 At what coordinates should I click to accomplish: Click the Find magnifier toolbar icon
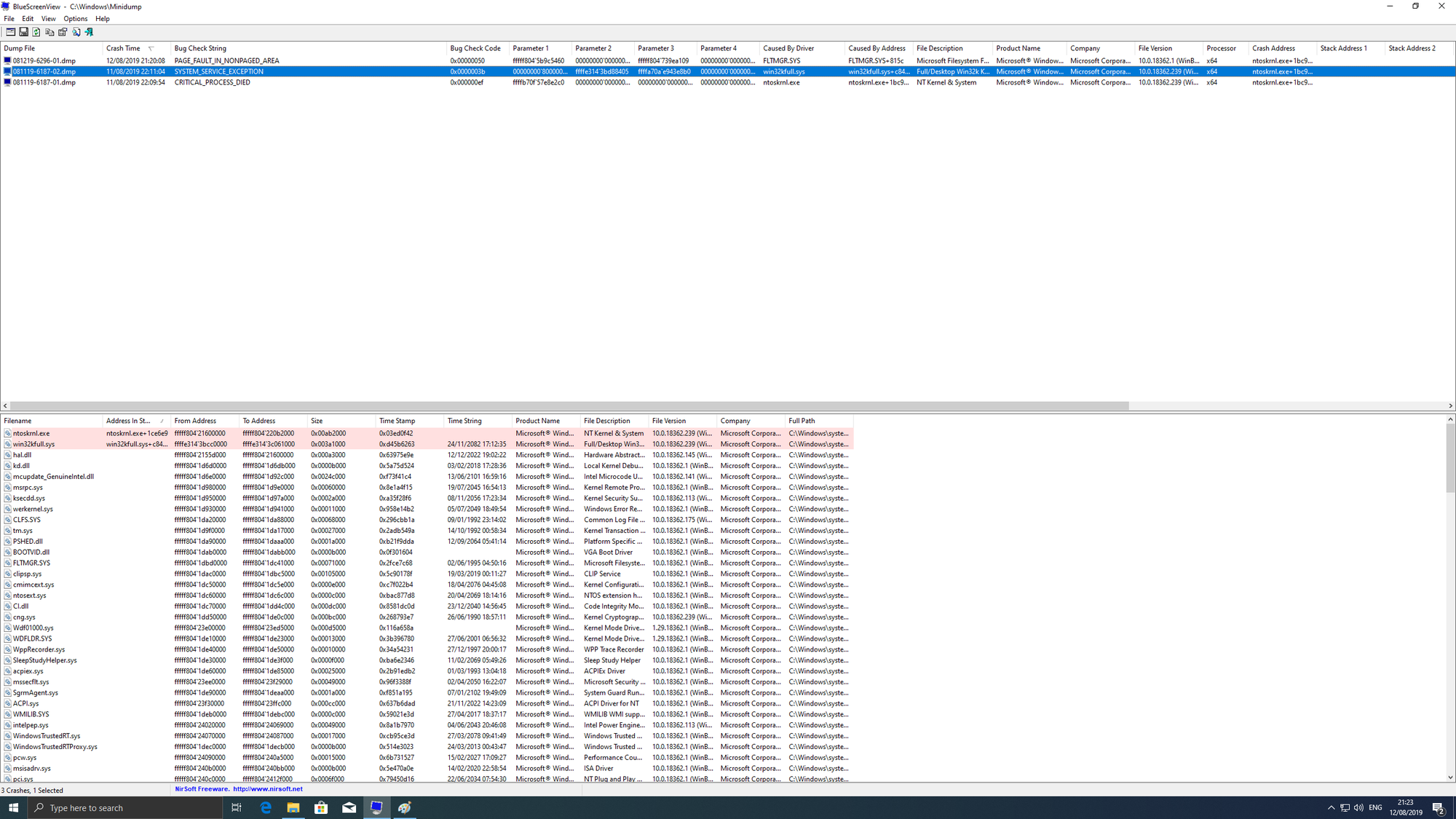(x=76, y=32)
